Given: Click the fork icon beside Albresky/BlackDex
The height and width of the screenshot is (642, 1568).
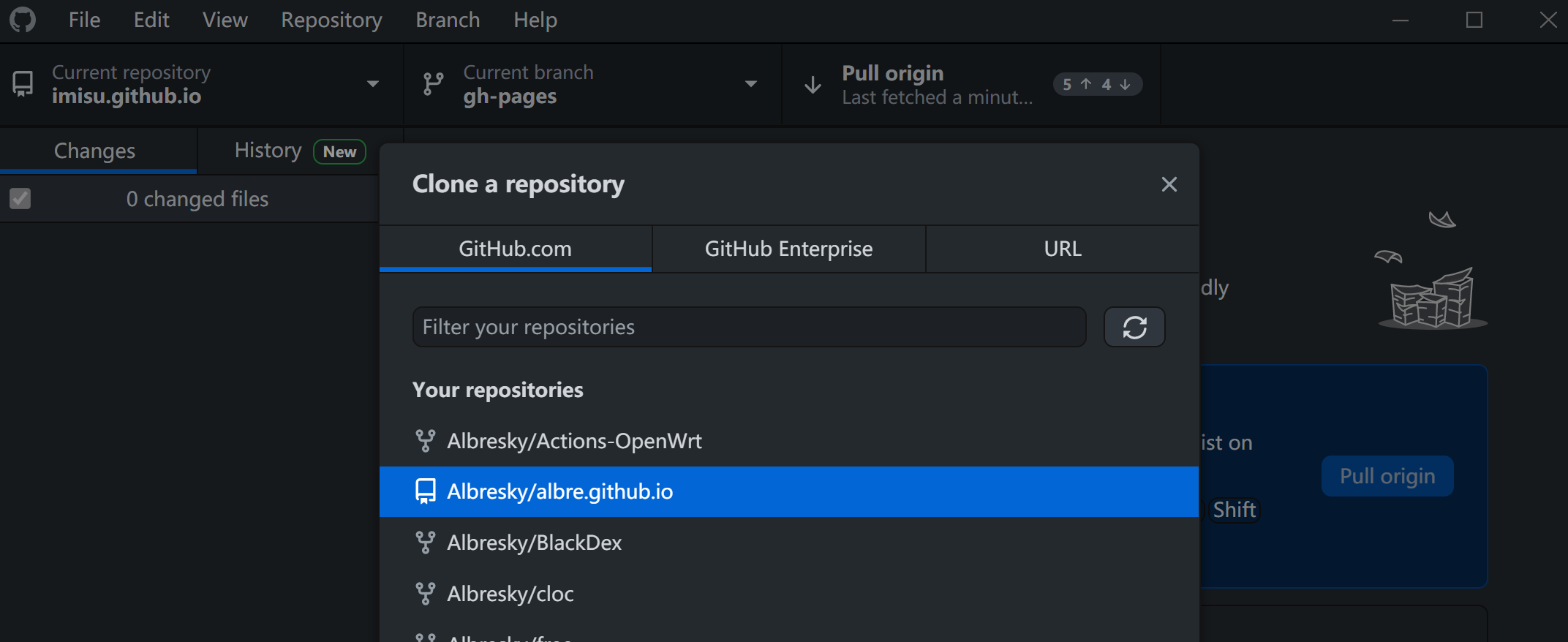Looking at the screenshot, I should coord(425,543).
